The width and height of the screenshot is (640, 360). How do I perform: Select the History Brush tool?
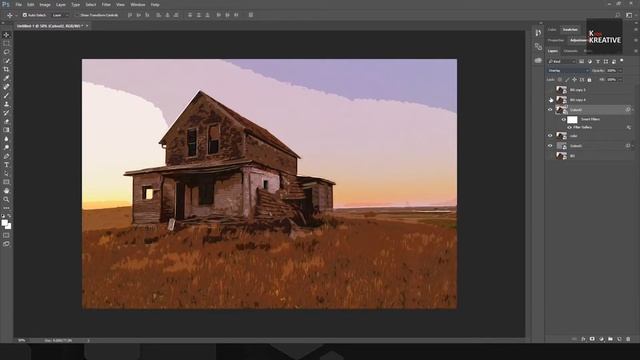click(x=6, y=113)
